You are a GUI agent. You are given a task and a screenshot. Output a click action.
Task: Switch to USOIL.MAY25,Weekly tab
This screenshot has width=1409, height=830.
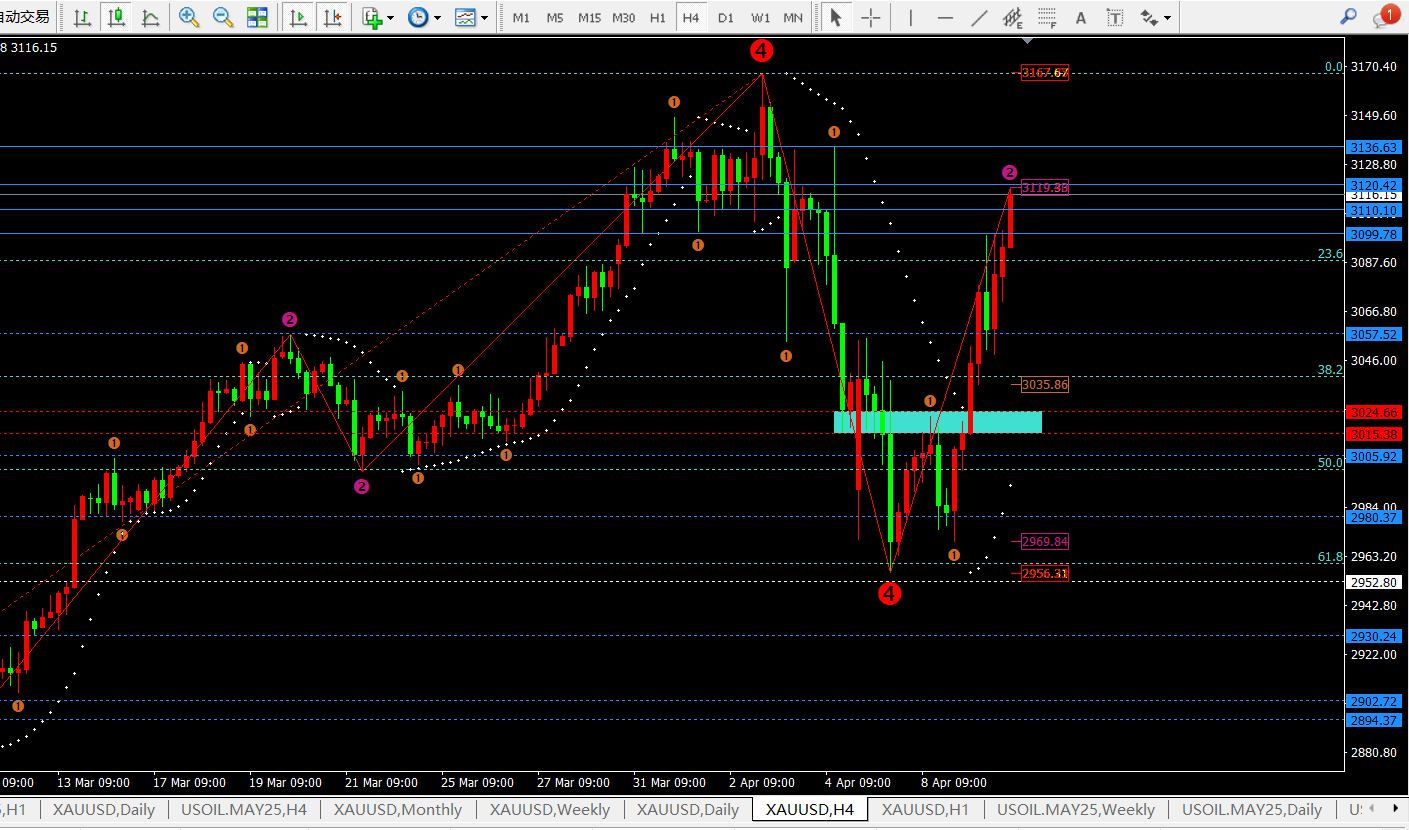point(1075,809)
